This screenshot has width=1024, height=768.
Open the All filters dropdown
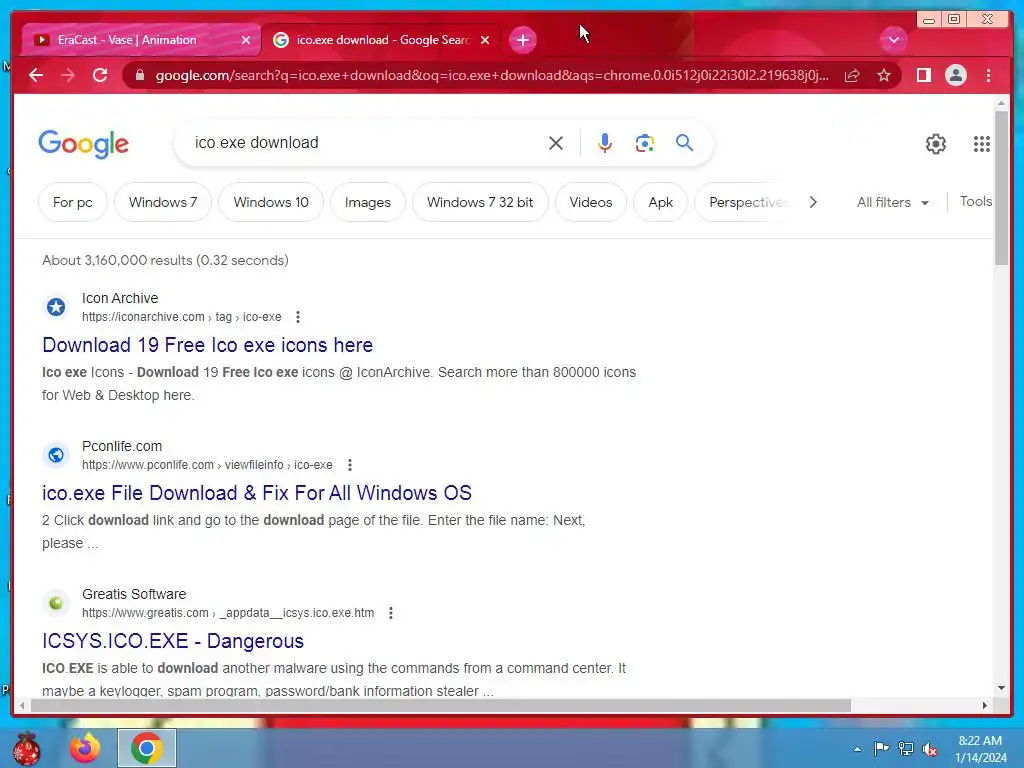click(892, 202)
